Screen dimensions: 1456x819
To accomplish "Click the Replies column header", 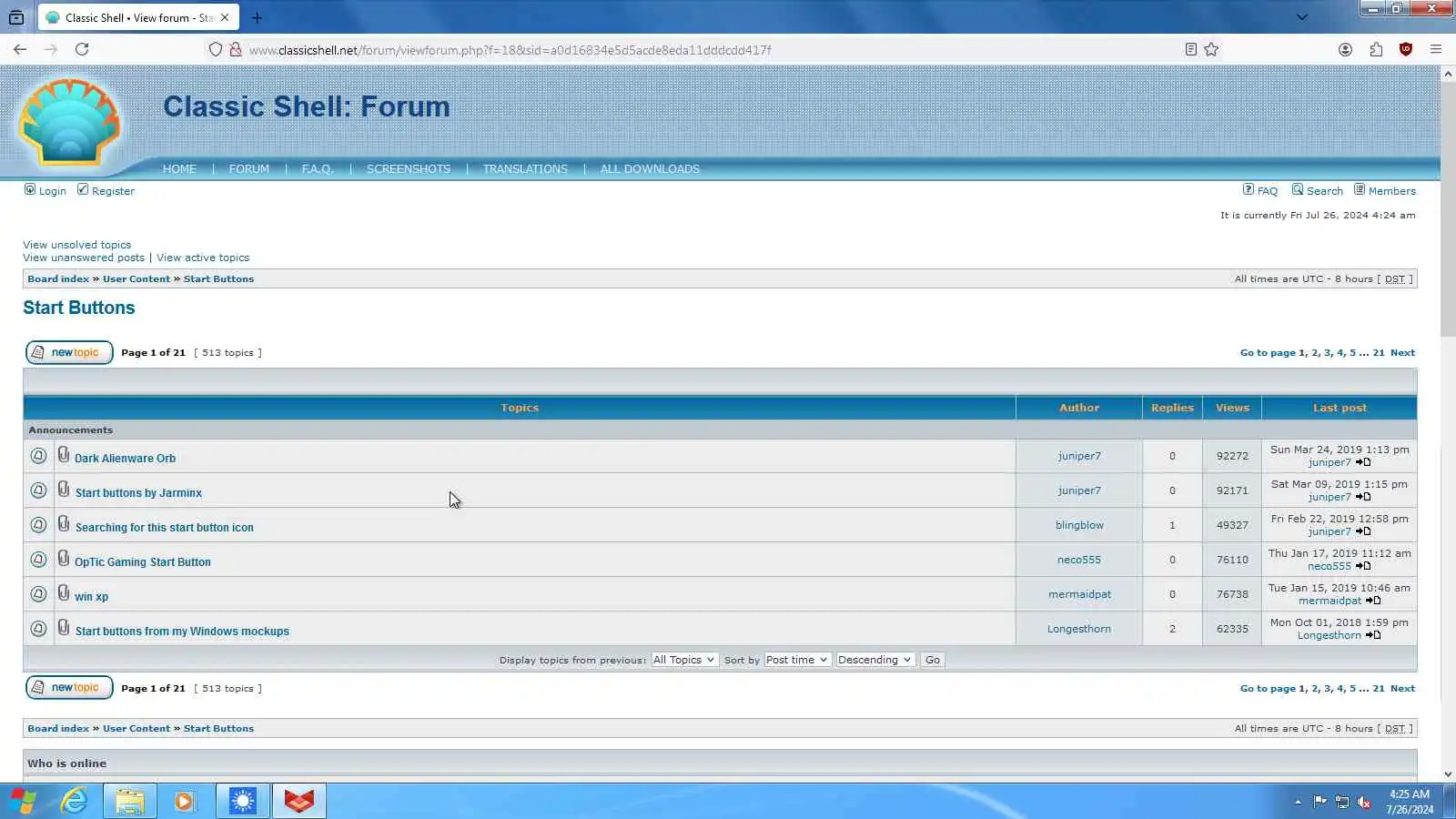I will click(1172, 408).
